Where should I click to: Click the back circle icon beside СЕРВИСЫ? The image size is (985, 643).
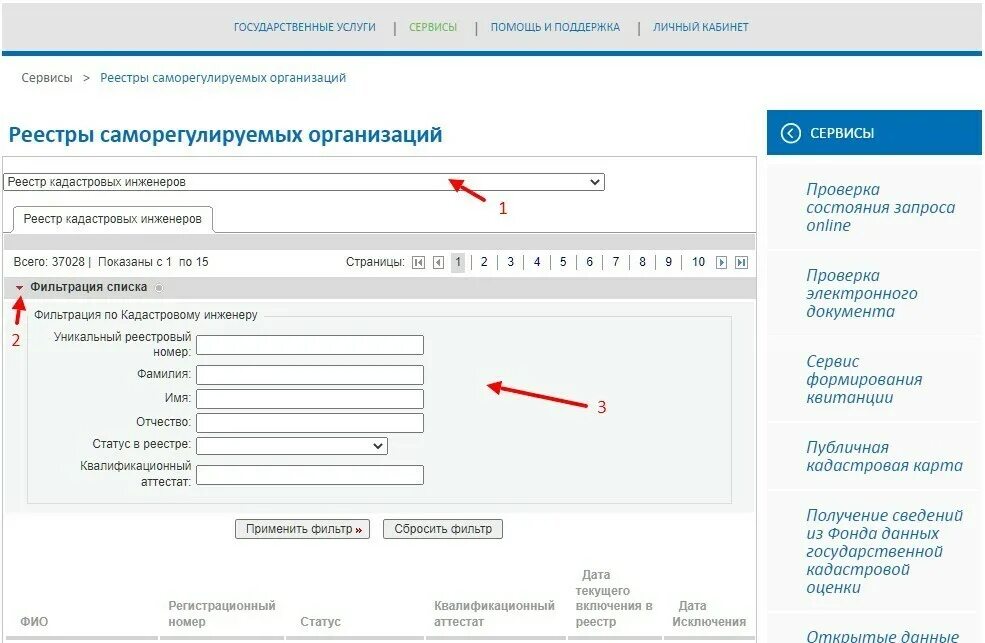pos(790,133)
